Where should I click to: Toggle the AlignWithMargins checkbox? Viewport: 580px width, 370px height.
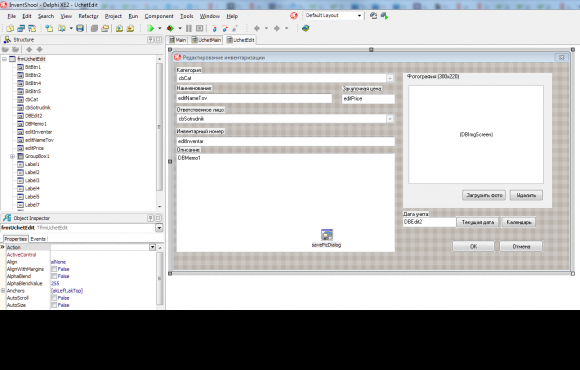54,269
